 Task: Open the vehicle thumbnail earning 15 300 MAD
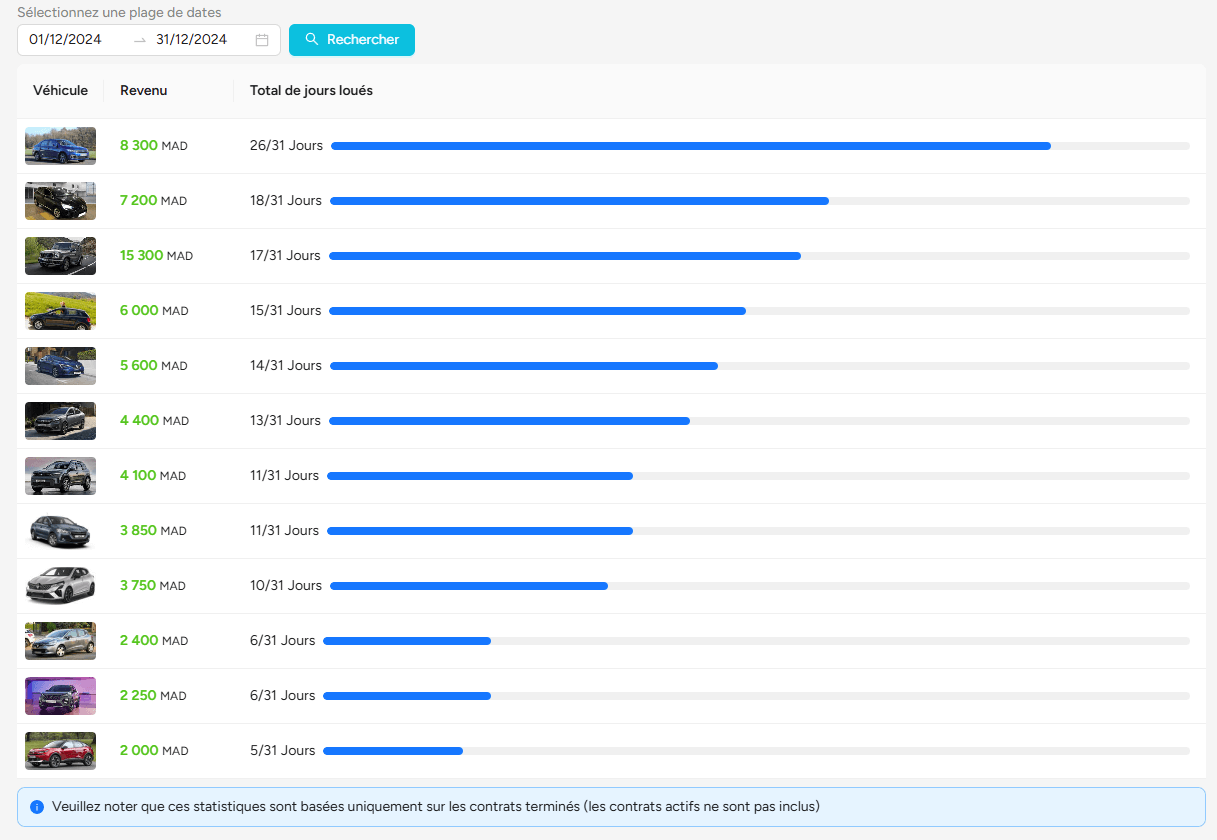click(x=60, y=256)
